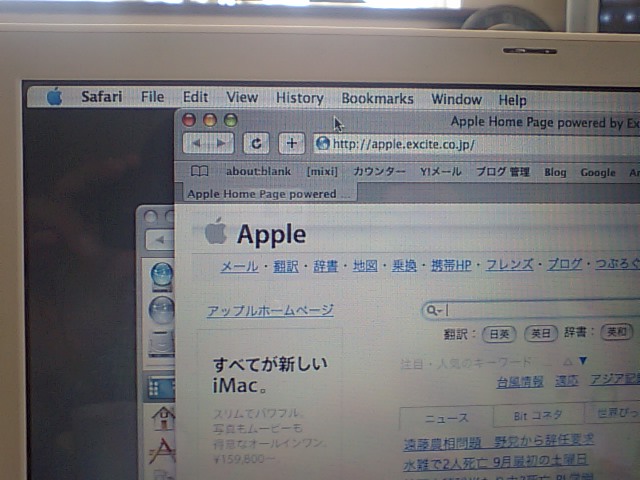Click the 英和 dictionary button
The height and width of the screenshot is (480, 640).
(x=617, y=332)
